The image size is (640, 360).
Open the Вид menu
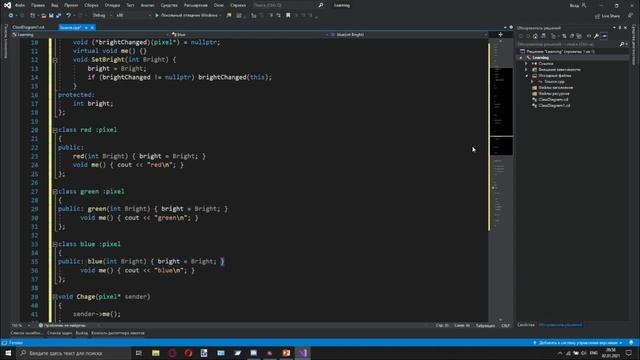point(55,5)
